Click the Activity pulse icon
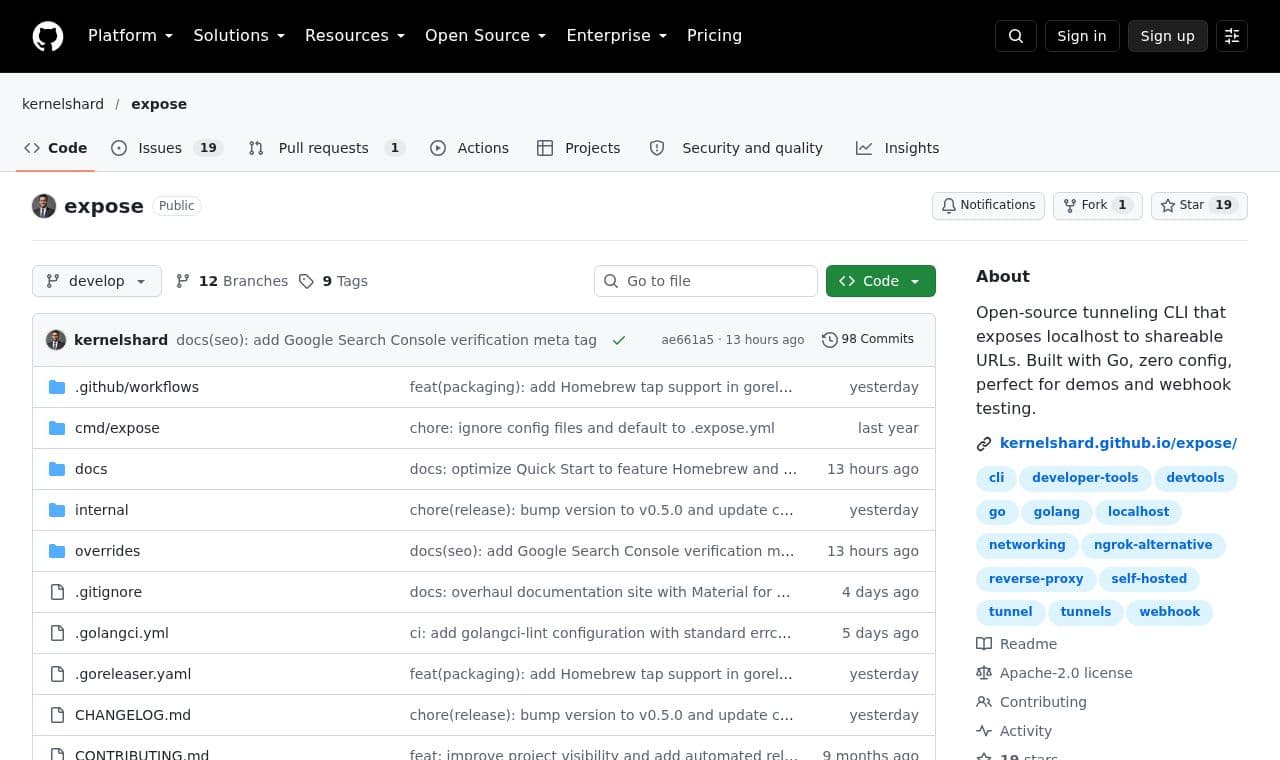This screenshot has height=760, width=1280. 984,731
